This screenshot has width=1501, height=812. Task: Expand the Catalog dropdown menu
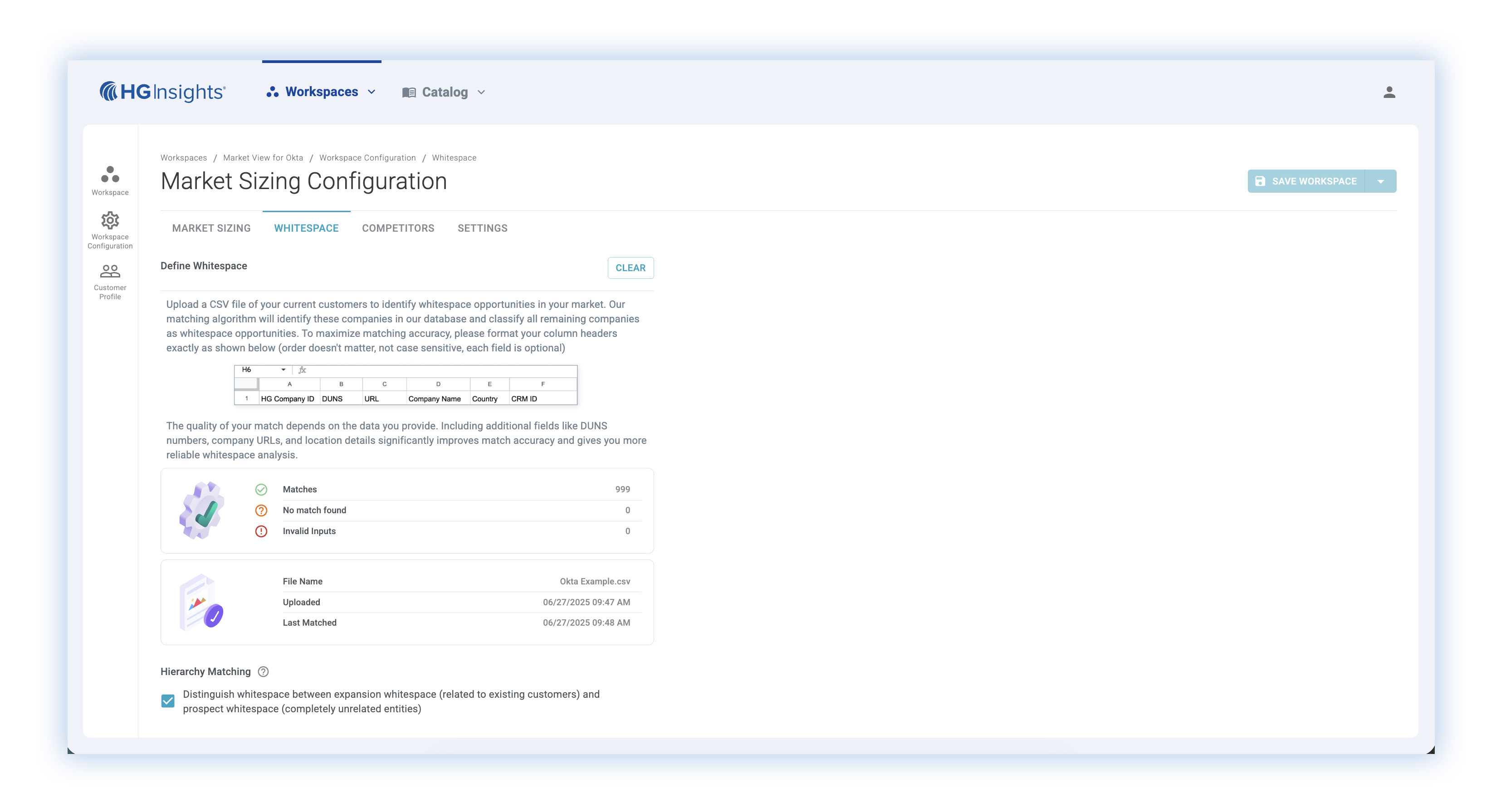click(x=444, y=92)
